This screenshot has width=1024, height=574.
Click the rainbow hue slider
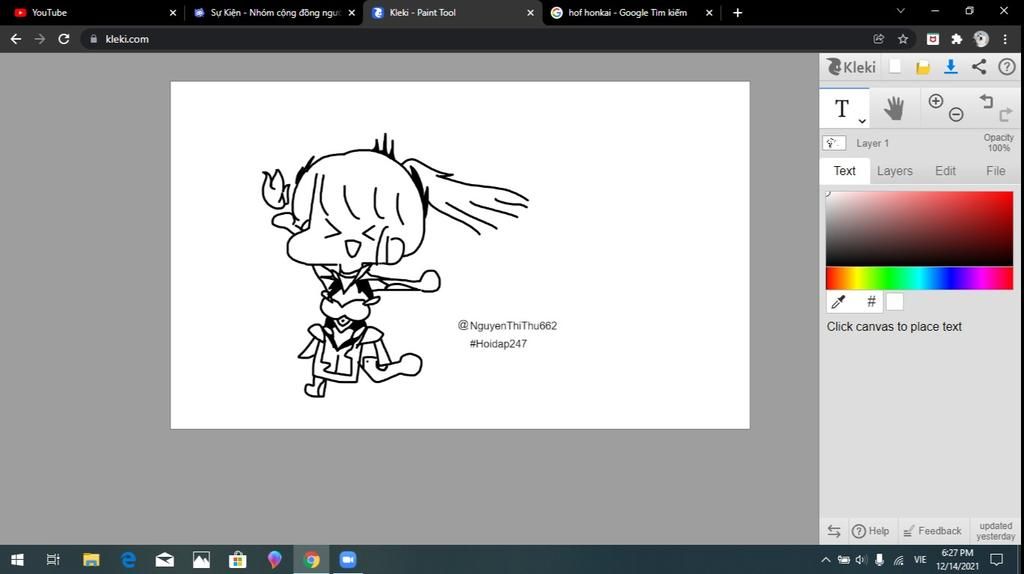(920, 278)
